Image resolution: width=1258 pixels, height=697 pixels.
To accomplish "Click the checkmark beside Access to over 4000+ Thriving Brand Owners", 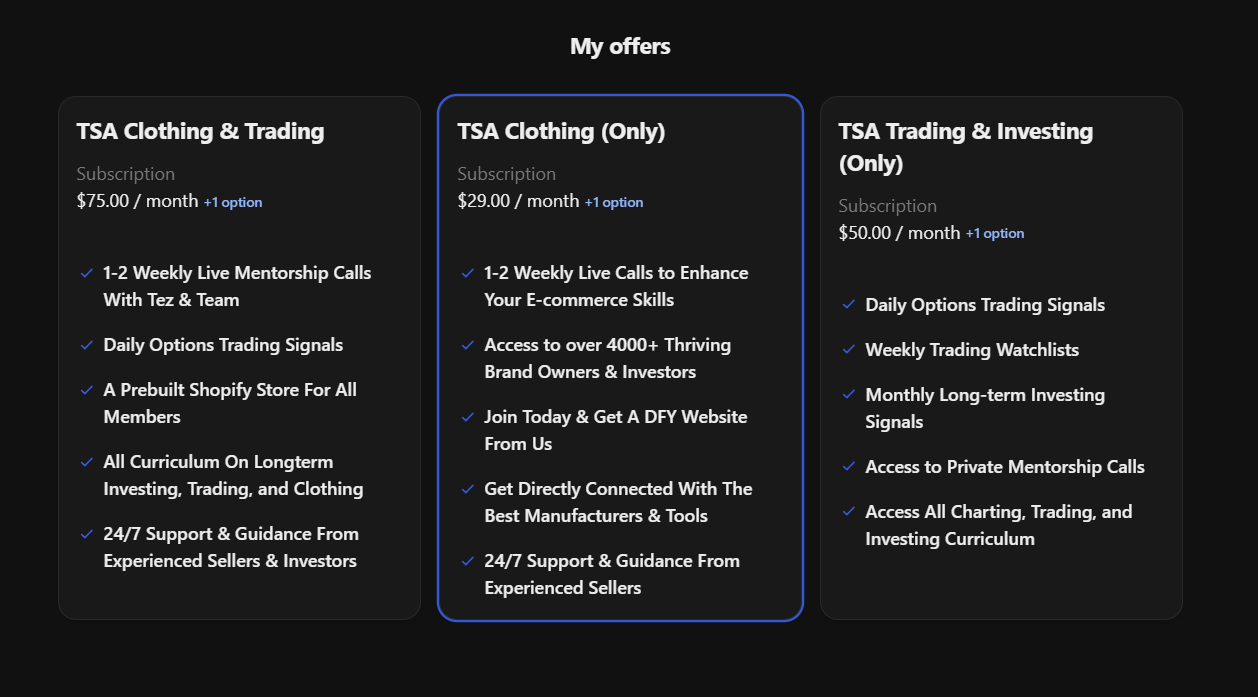I will [467, 345].
